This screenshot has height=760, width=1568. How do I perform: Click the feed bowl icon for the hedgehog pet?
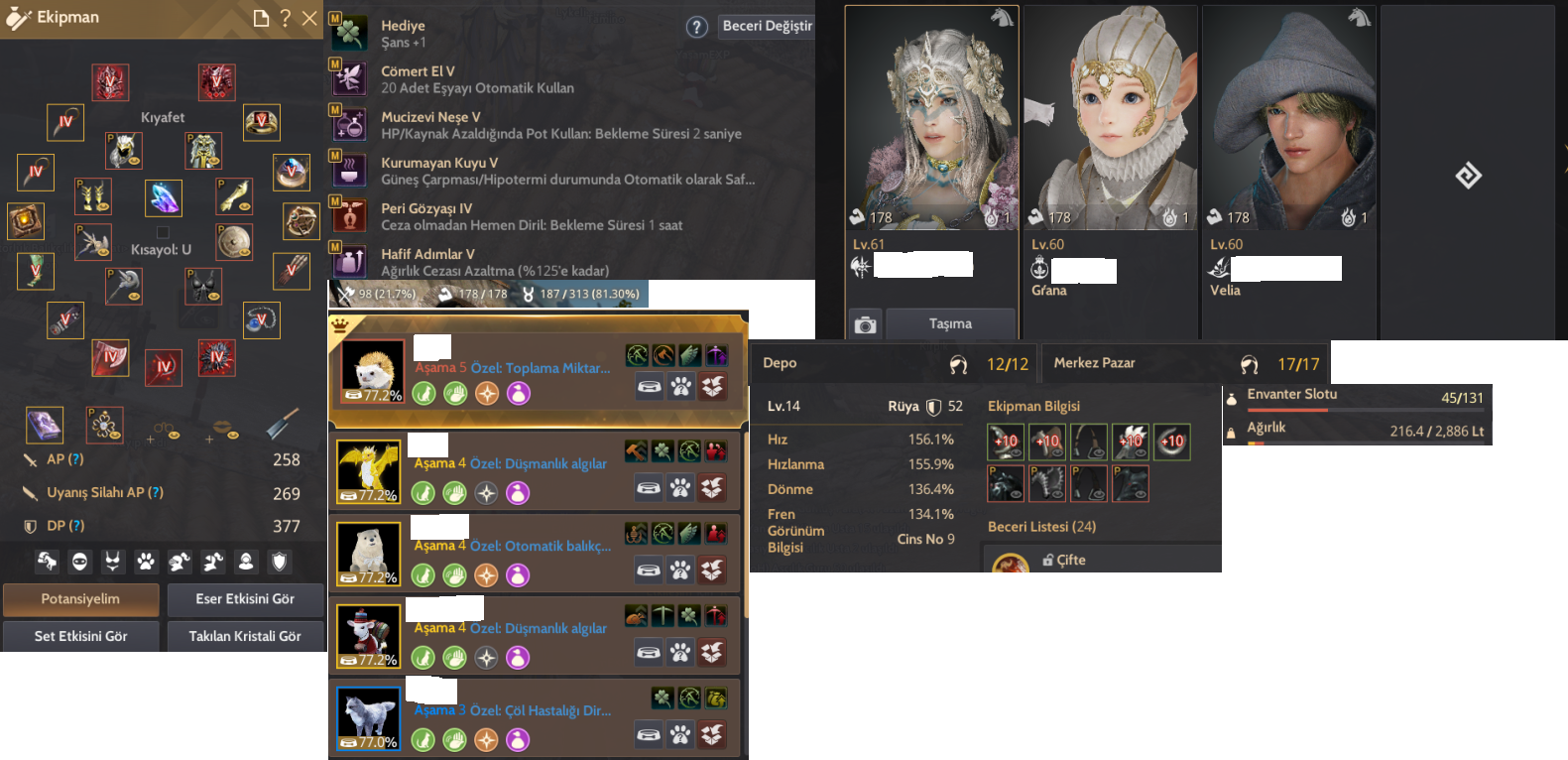coord(650,386)
